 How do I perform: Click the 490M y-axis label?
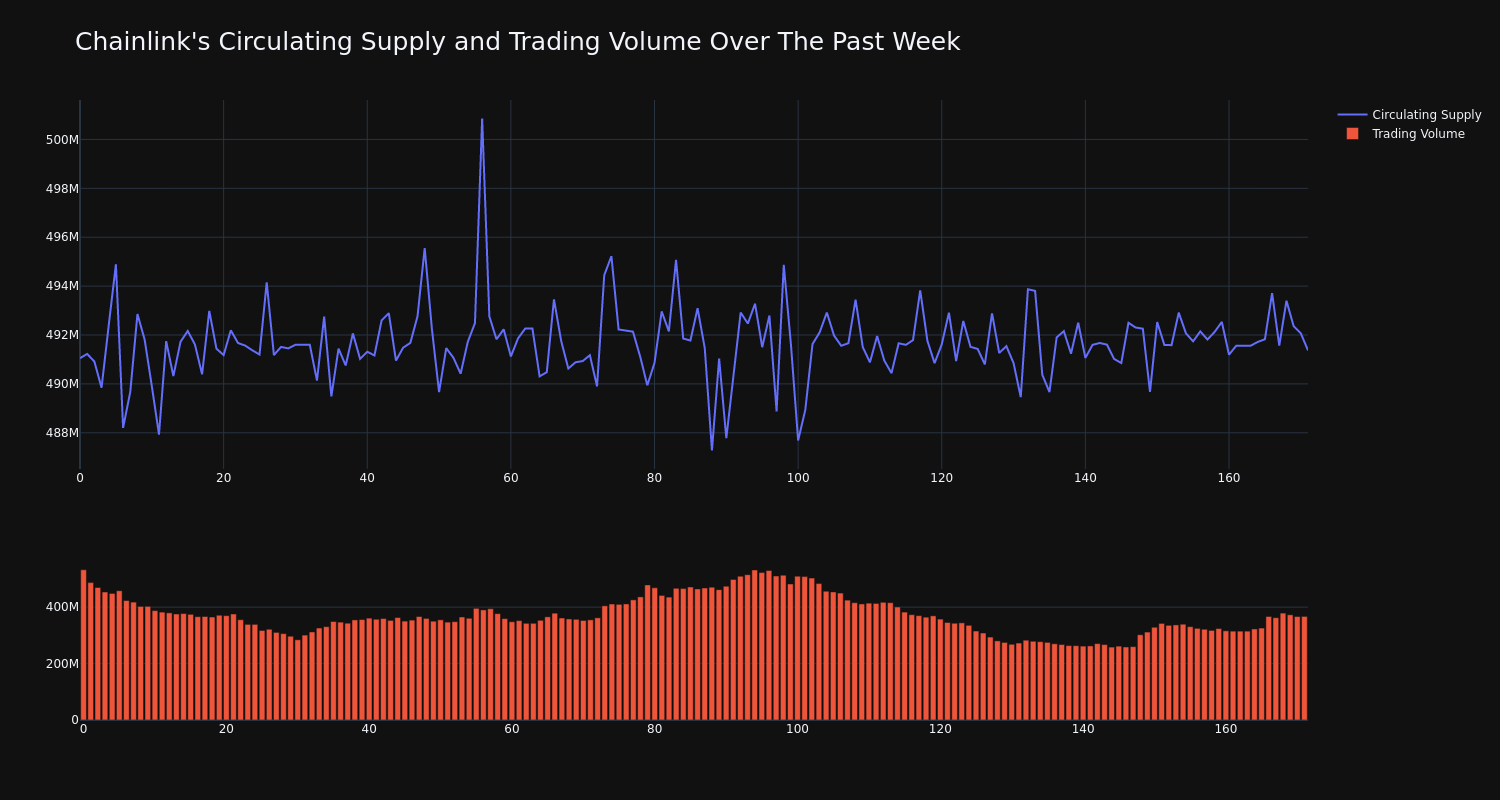click(62, 384)
